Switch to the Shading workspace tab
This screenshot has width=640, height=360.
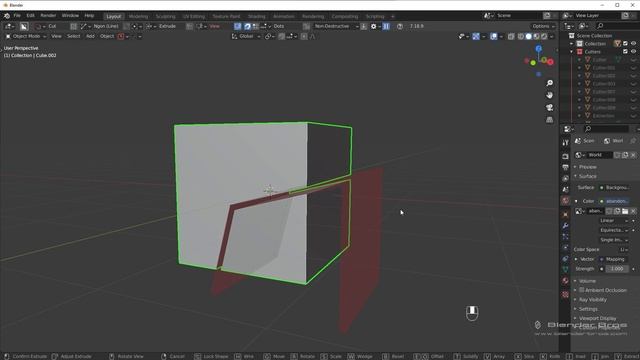257,16
